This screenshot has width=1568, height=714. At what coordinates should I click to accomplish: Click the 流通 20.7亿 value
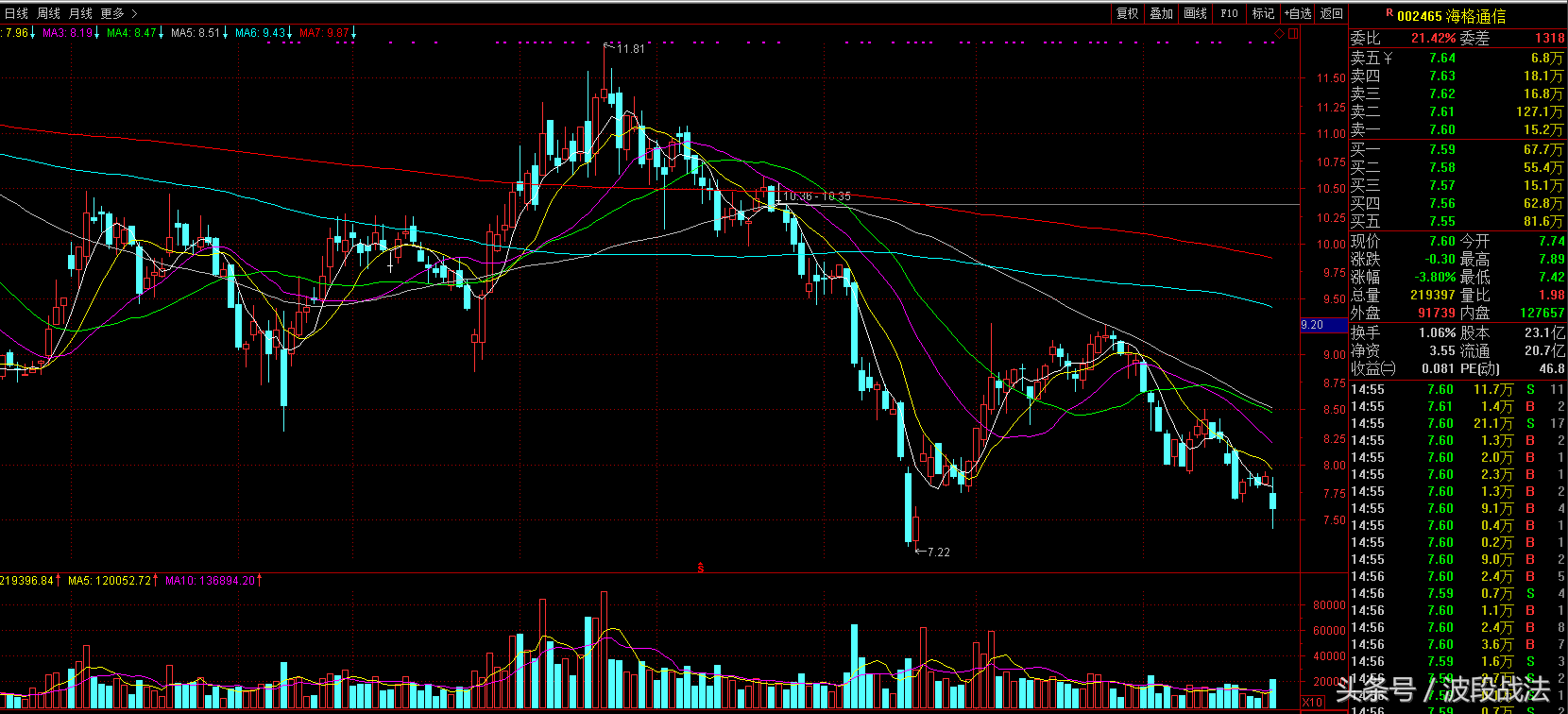coord(1544,350)
